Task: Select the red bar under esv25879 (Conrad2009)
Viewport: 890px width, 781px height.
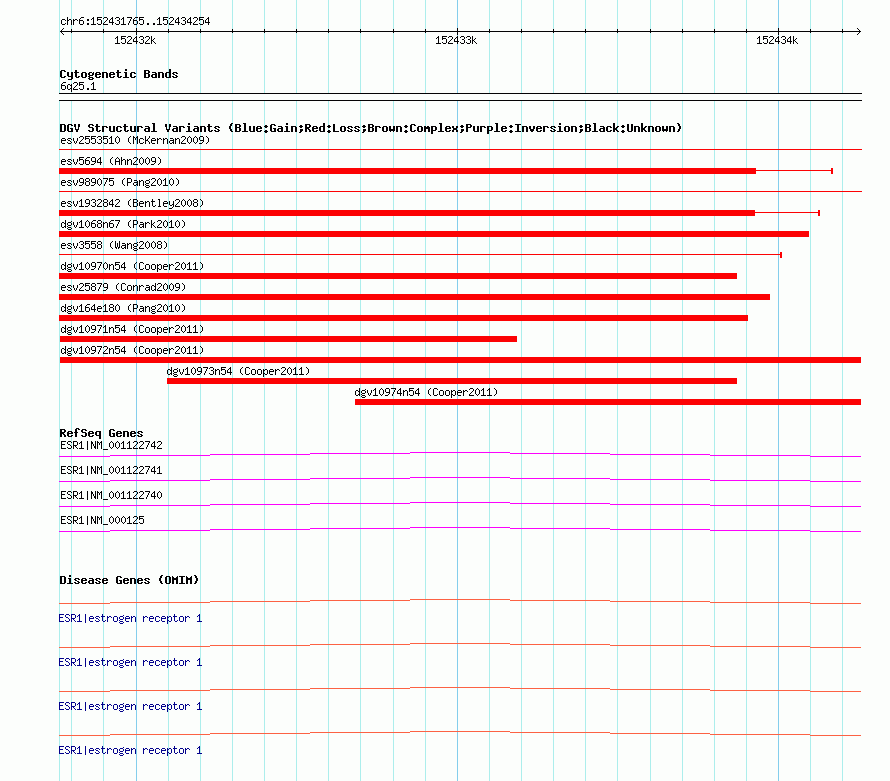Action: click(x=414, y=297)
